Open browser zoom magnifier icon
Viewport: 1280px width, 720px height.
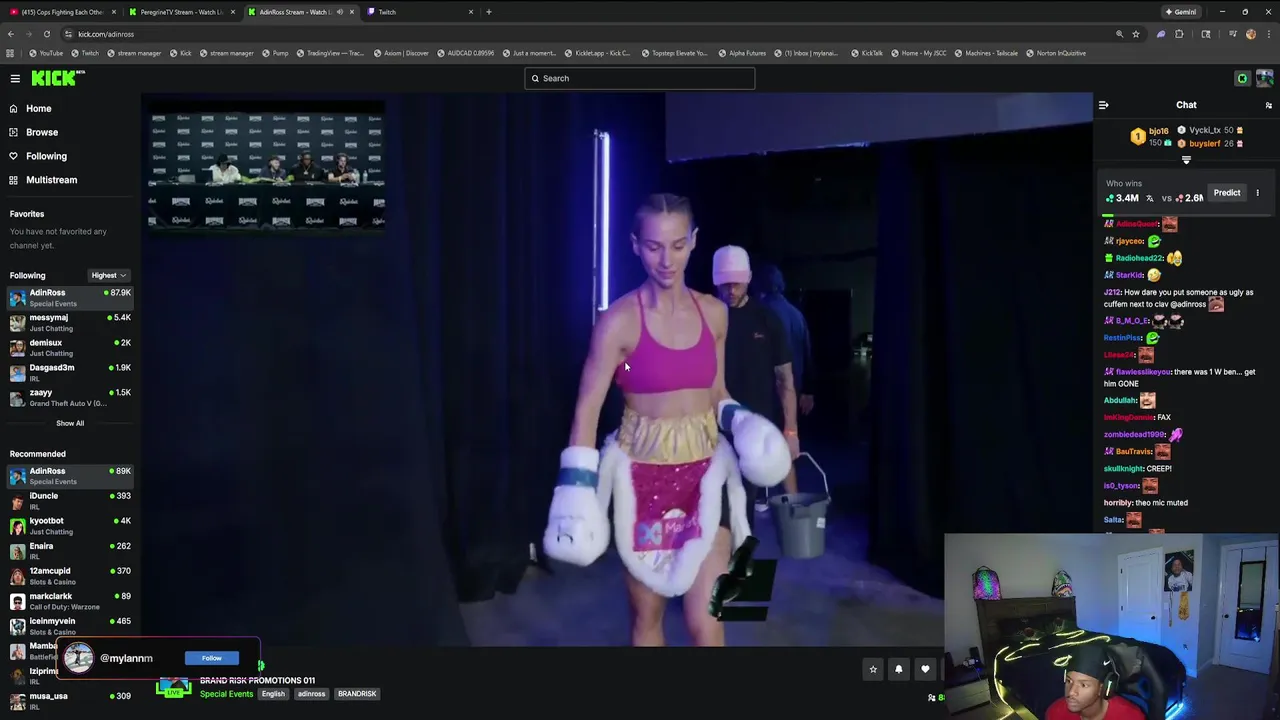click(x=1119, y=34)
